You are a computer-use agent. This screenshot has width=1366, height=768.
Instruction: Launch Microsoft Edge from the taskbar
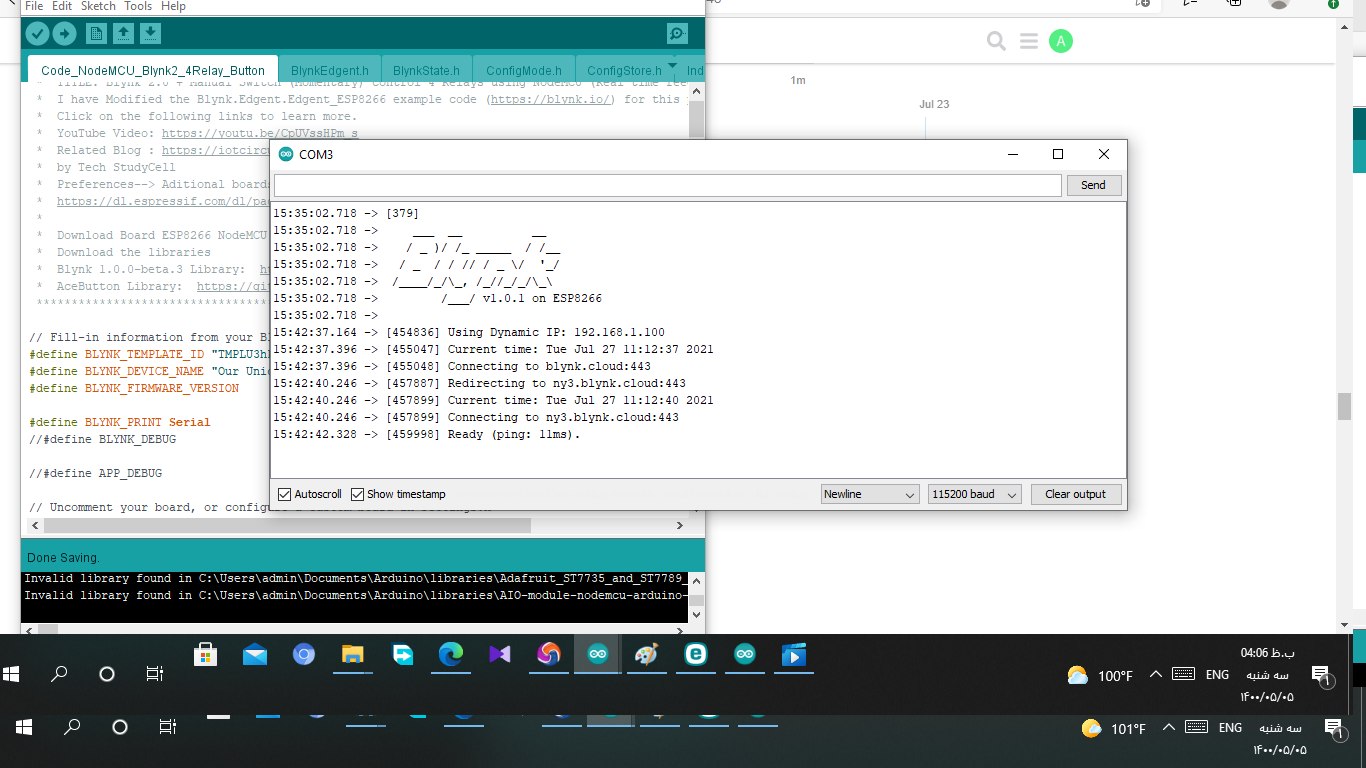point(451,654)
